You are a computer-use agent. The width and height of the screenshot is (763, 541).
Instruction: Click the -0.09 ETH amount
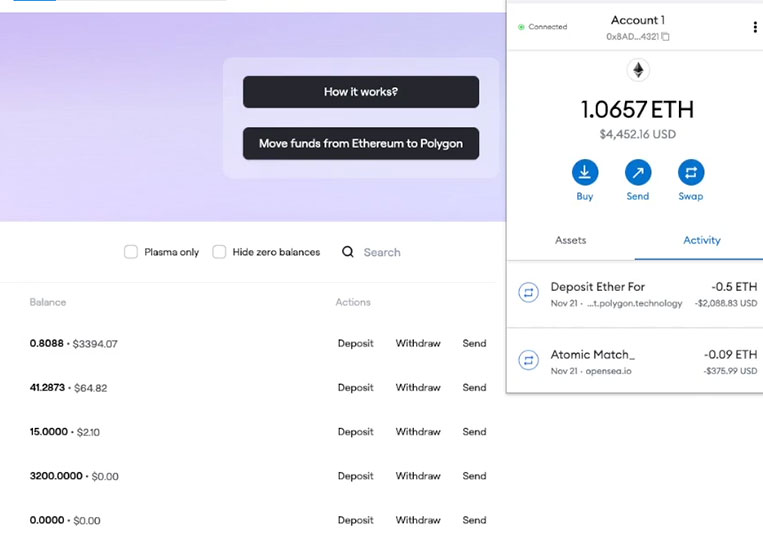(x=730, y=355)
